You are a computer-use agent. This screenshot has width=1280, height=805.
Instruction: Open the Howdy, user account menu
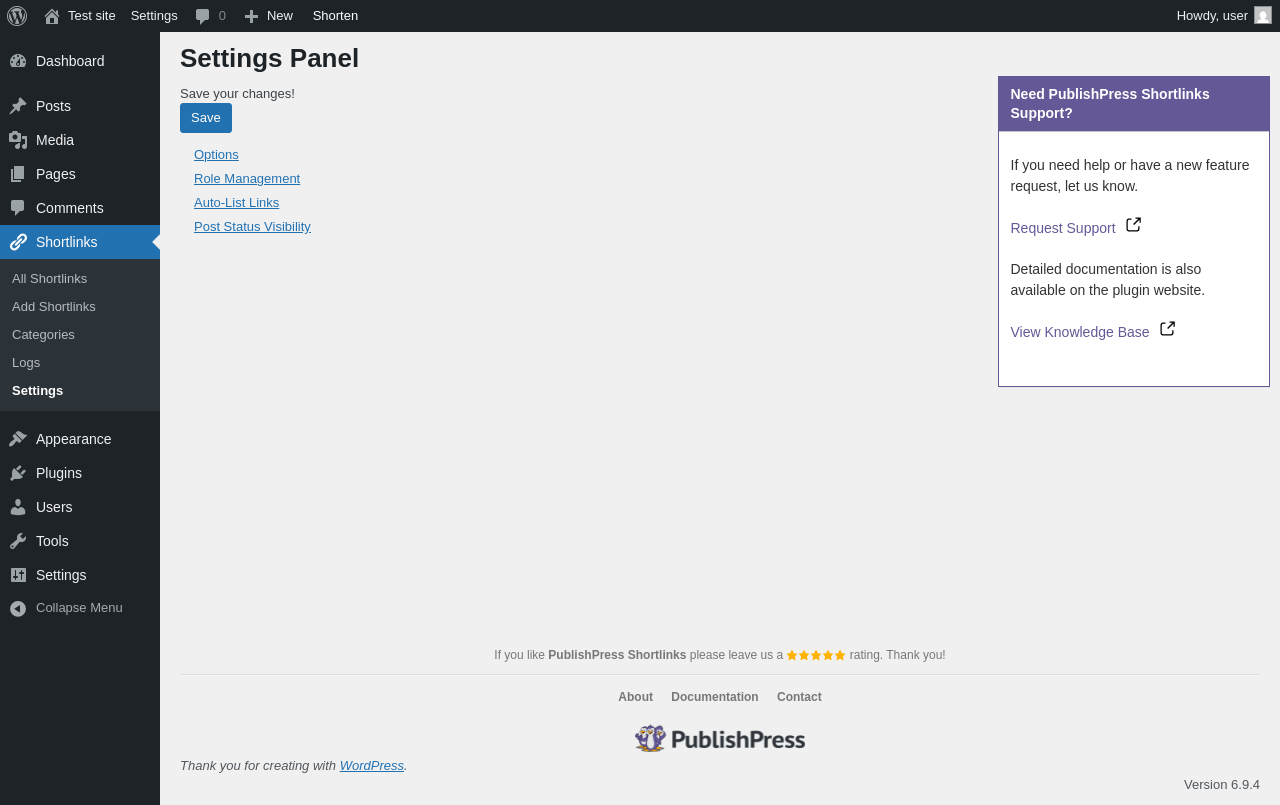[x=1211, y=16]
